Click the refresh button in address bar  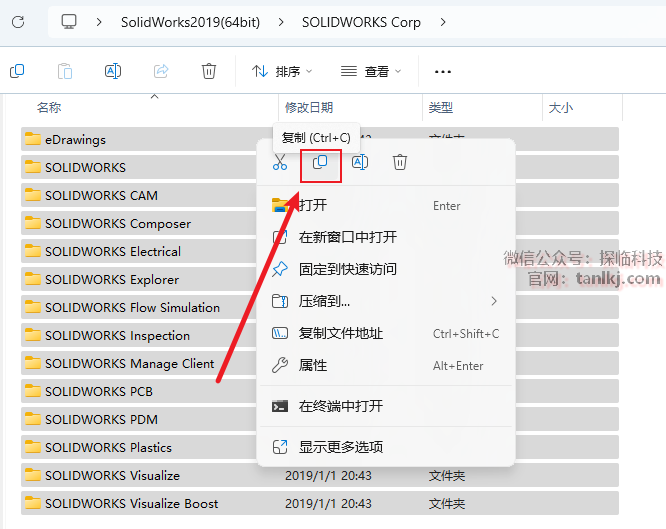click(18, 22)
